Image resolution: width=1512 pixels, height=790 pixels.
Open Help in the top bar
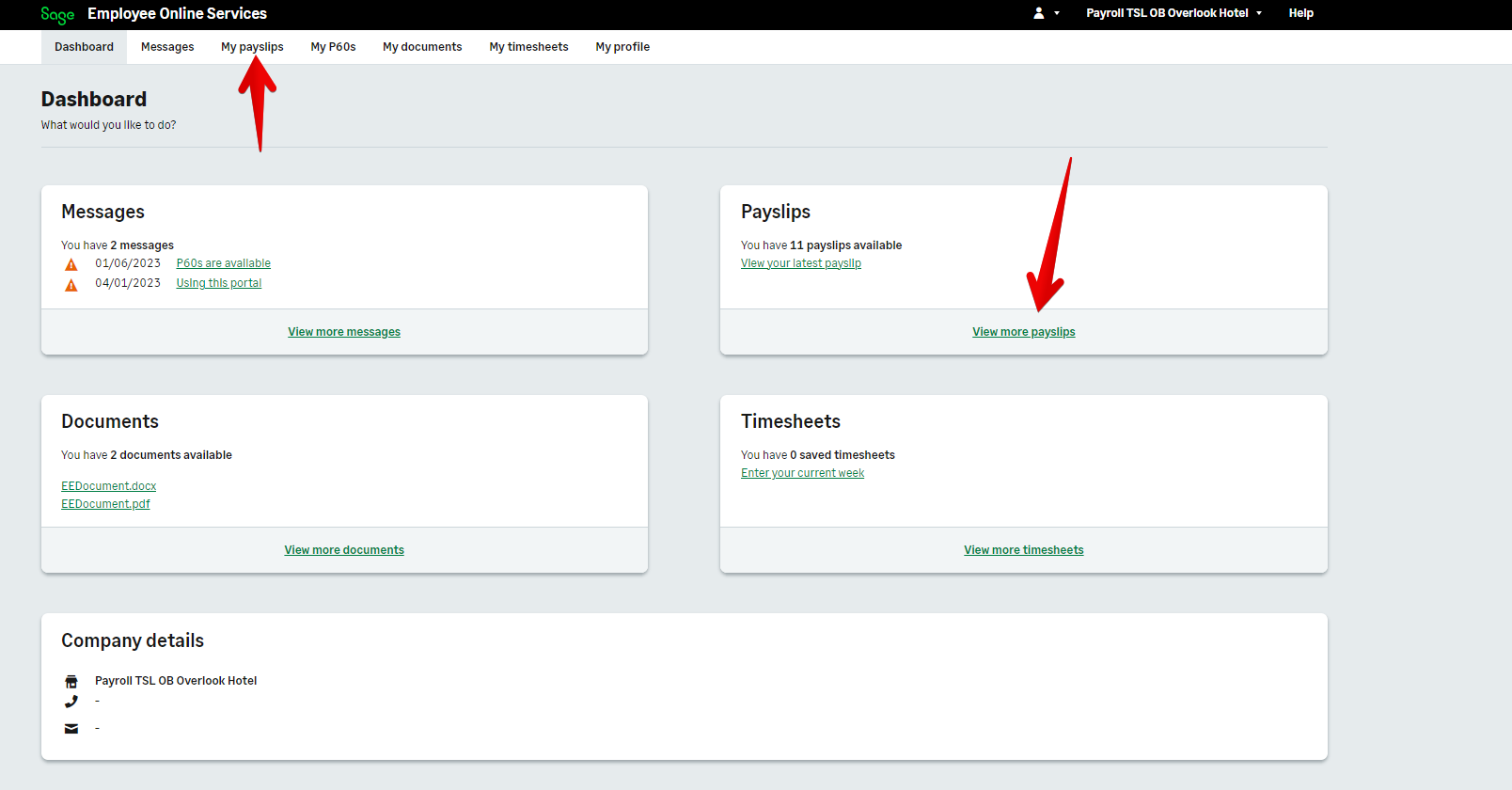pyautogui.click(x=1300, y=13)
